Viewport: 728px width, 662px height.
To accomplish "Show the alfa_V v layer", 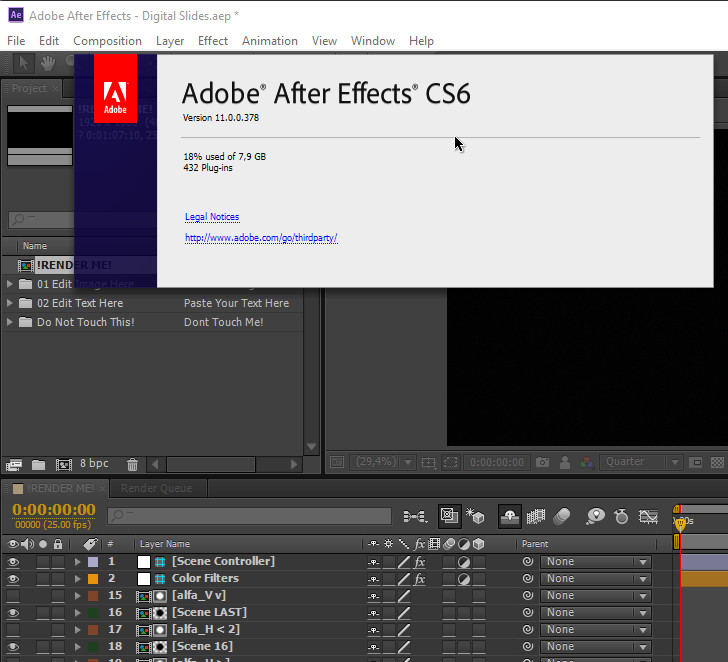I will (x=14, y=596).
